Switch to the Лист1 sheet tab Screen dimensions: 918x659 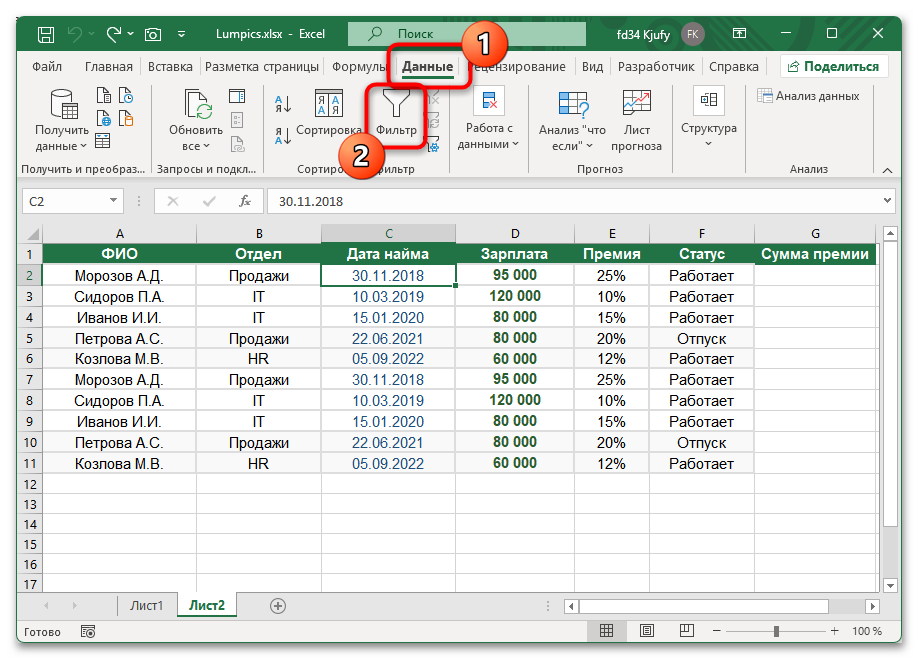[146, 605]
